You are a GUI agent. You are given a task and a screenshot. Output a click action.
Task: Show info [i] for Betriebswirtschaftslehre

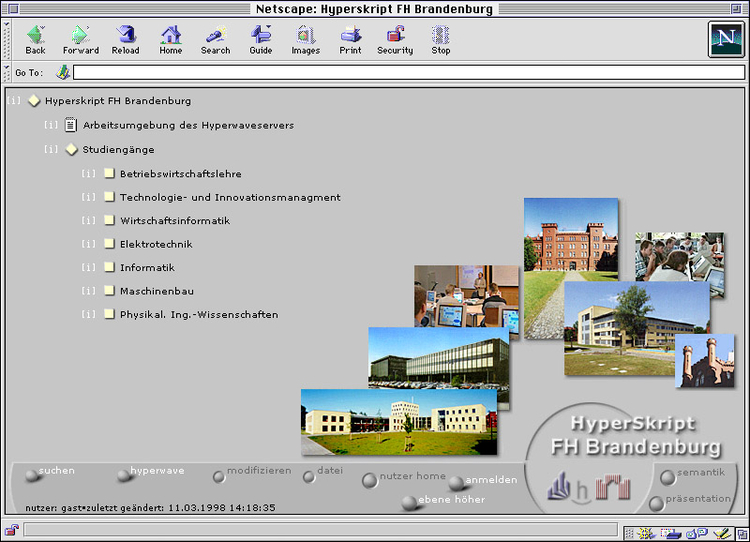pyautogui.click(x=88, y=173)
